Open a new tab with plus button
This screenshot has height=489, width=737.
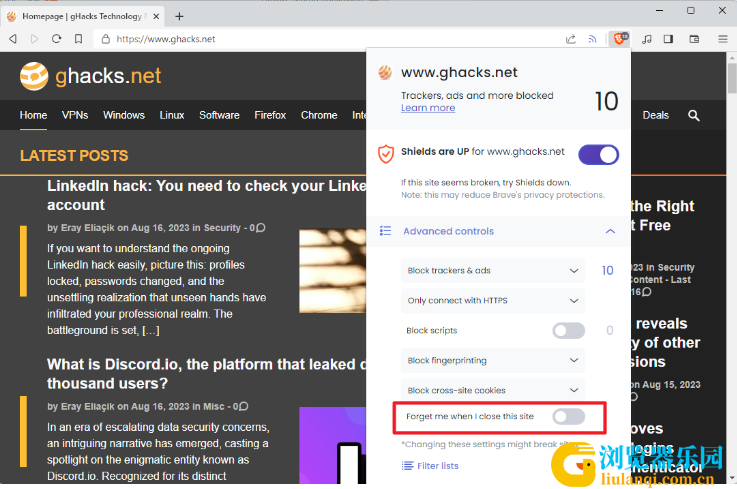tap(179, 16)
